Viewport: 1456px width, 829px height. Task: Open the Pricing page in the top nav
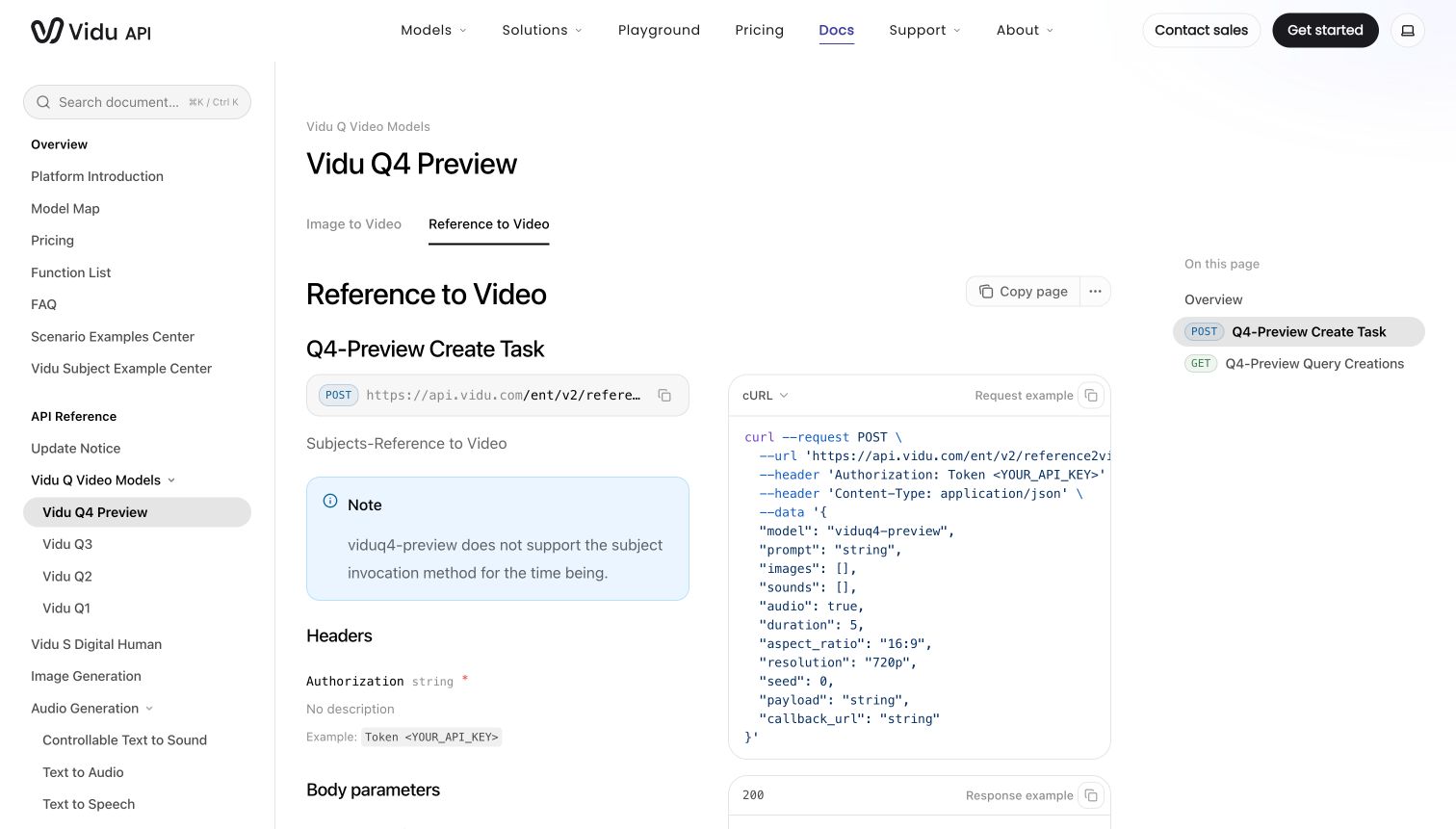tap(759, 31)
